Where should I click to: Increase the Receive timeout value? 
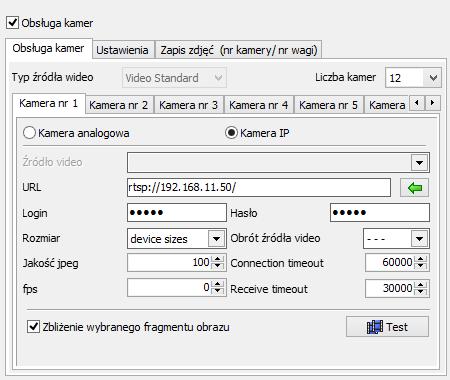[421, 284]
